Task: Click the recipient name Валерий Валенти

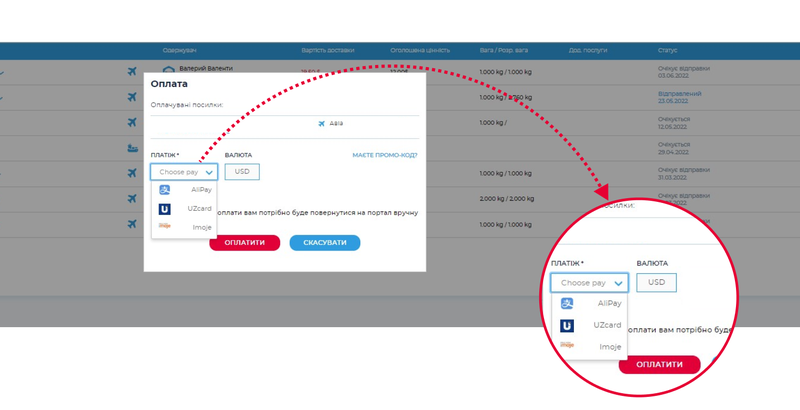Action: point(206,68)
